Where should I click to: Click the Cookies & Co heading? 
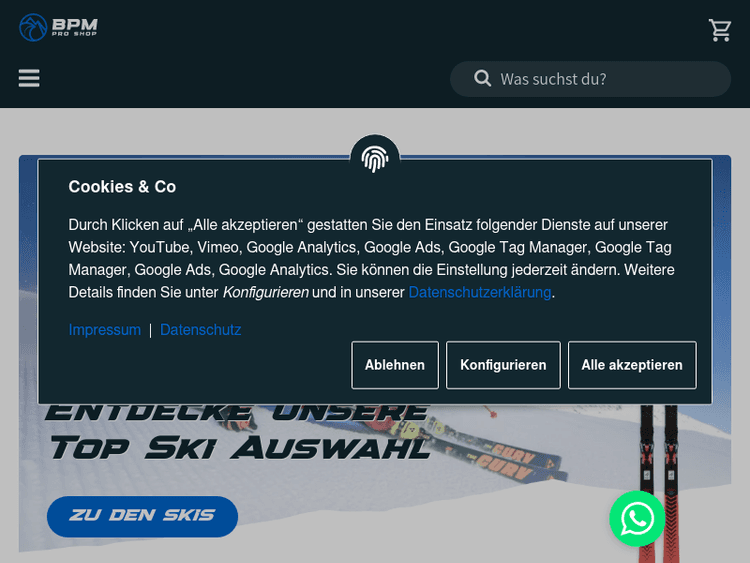[122, 187]
